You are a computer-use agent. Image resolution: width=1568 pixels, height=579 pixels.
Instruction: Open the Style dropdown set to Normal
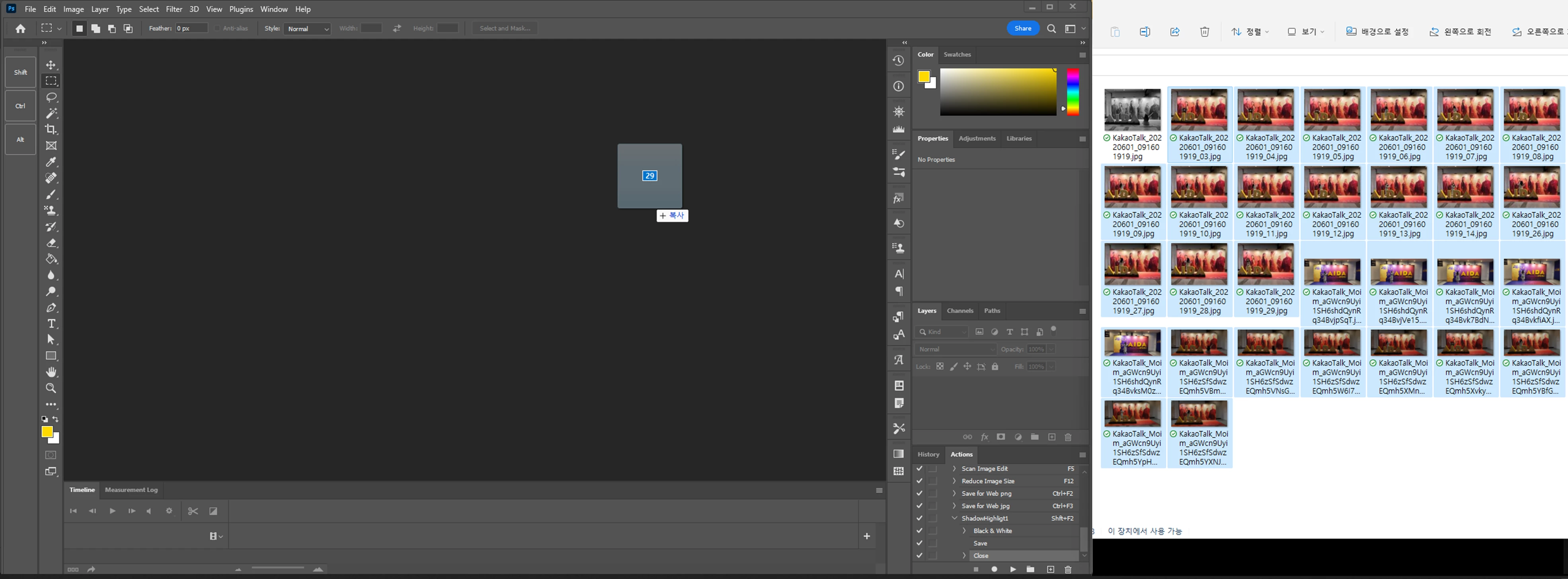(307, 29)
